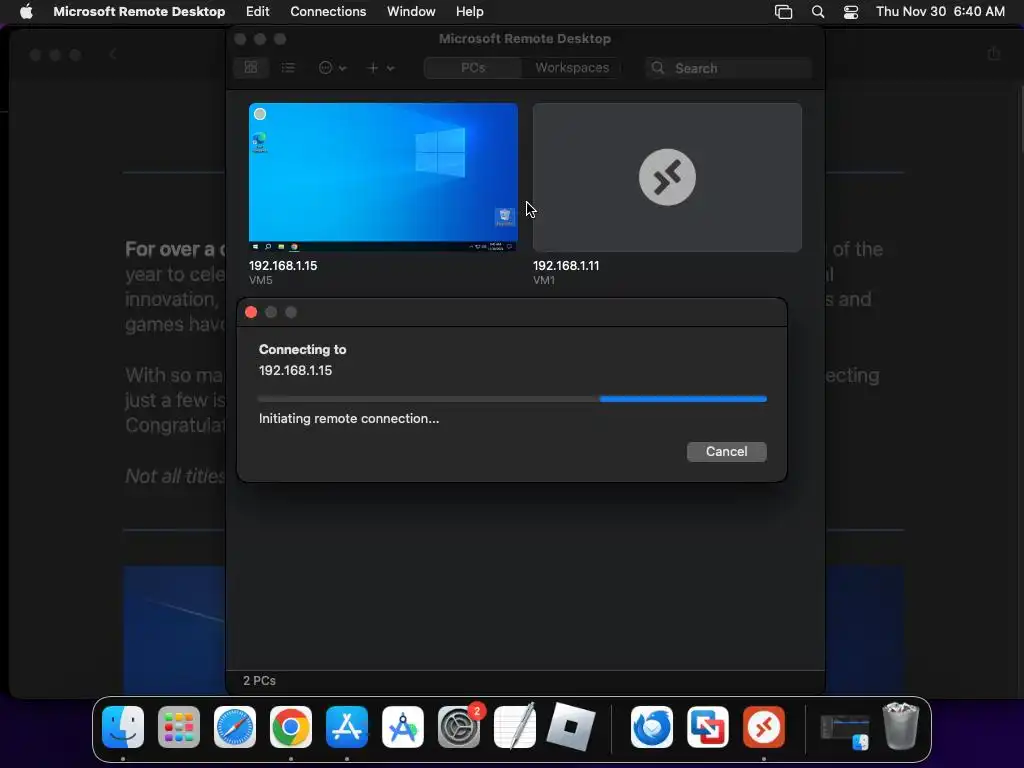This screenshot has width=1024, height=768.
Task: Click the connection progress bar
Action: coord(512,398)
